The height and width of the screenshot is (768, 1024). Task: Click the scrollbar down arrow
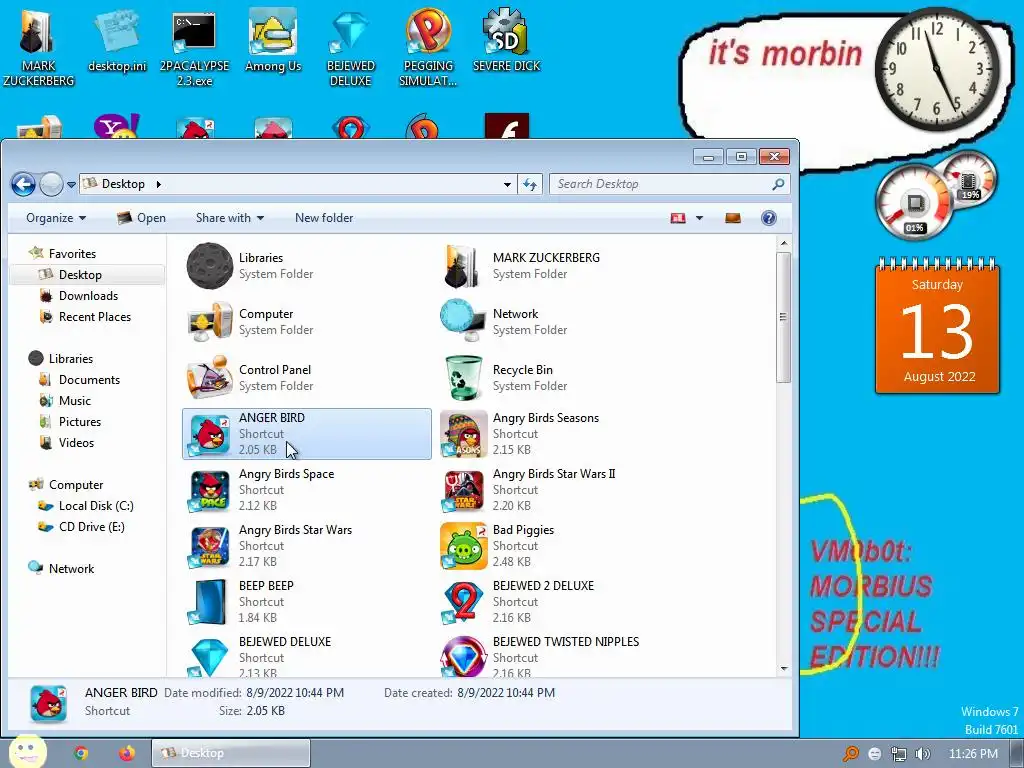click(784, 669)
